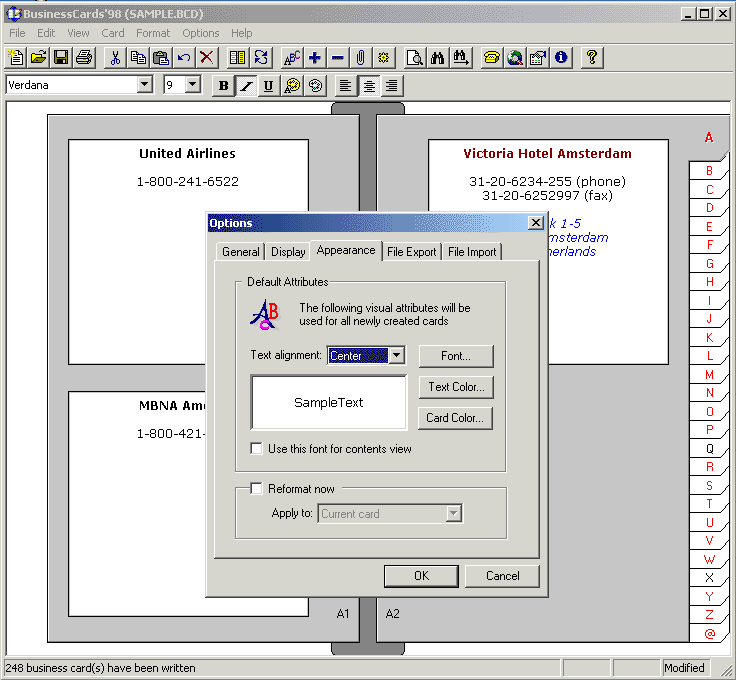Click the Paste clipboard icon
The width and height of the screenshot is (736, 680).
161,58
